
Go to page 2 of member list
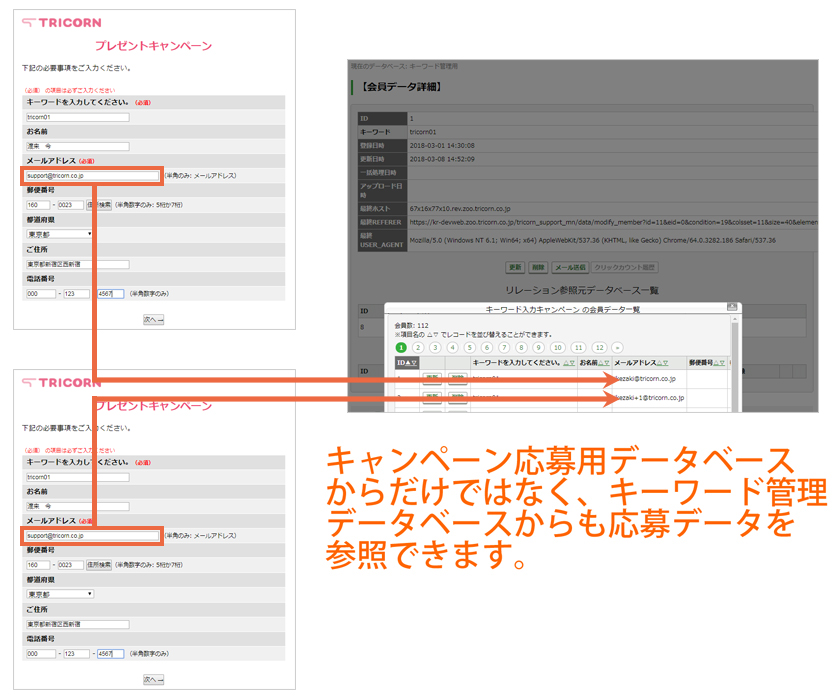[x=418, y=348]
